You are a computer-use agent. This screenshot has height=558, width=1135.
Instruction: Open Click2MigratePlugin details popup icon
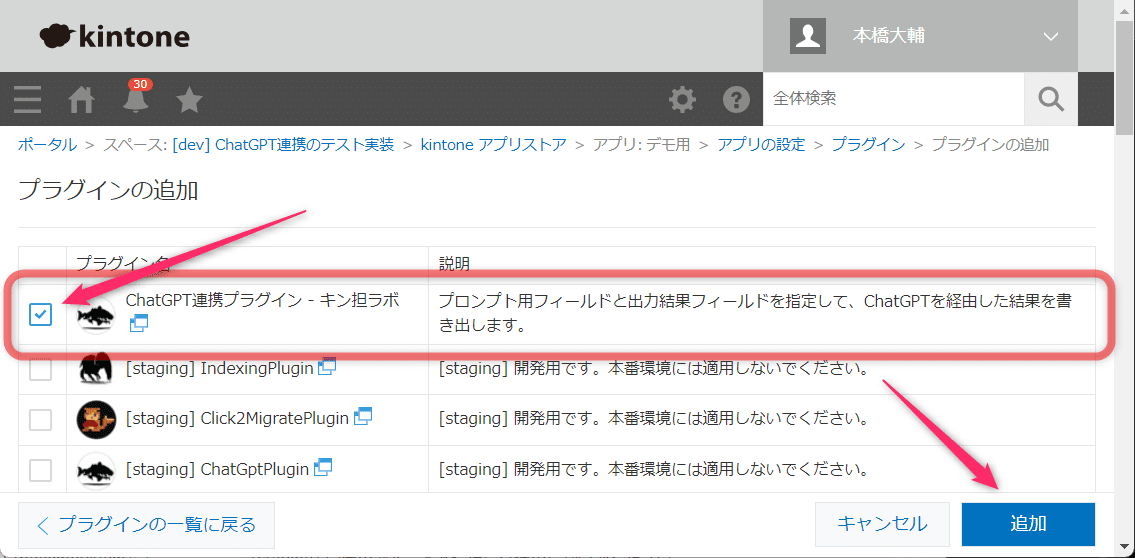click(363, 416)
